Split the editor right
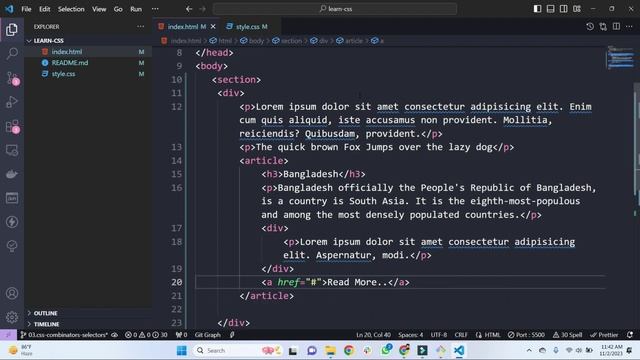The image size is (640, 360). 616,27
